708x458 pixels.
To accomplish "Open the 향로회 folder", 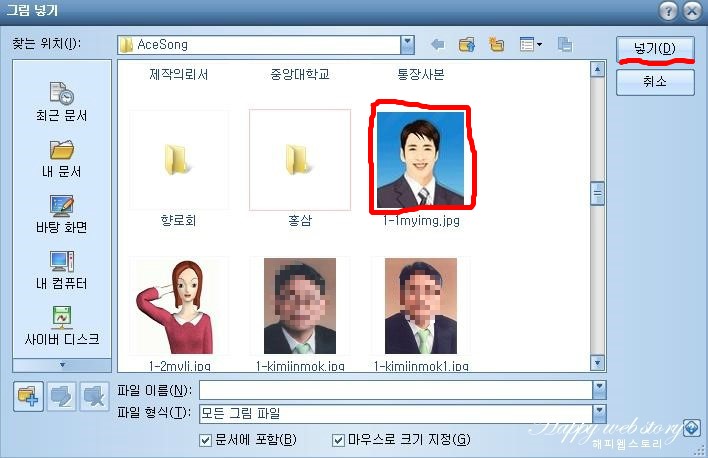I will pos(179,159).
